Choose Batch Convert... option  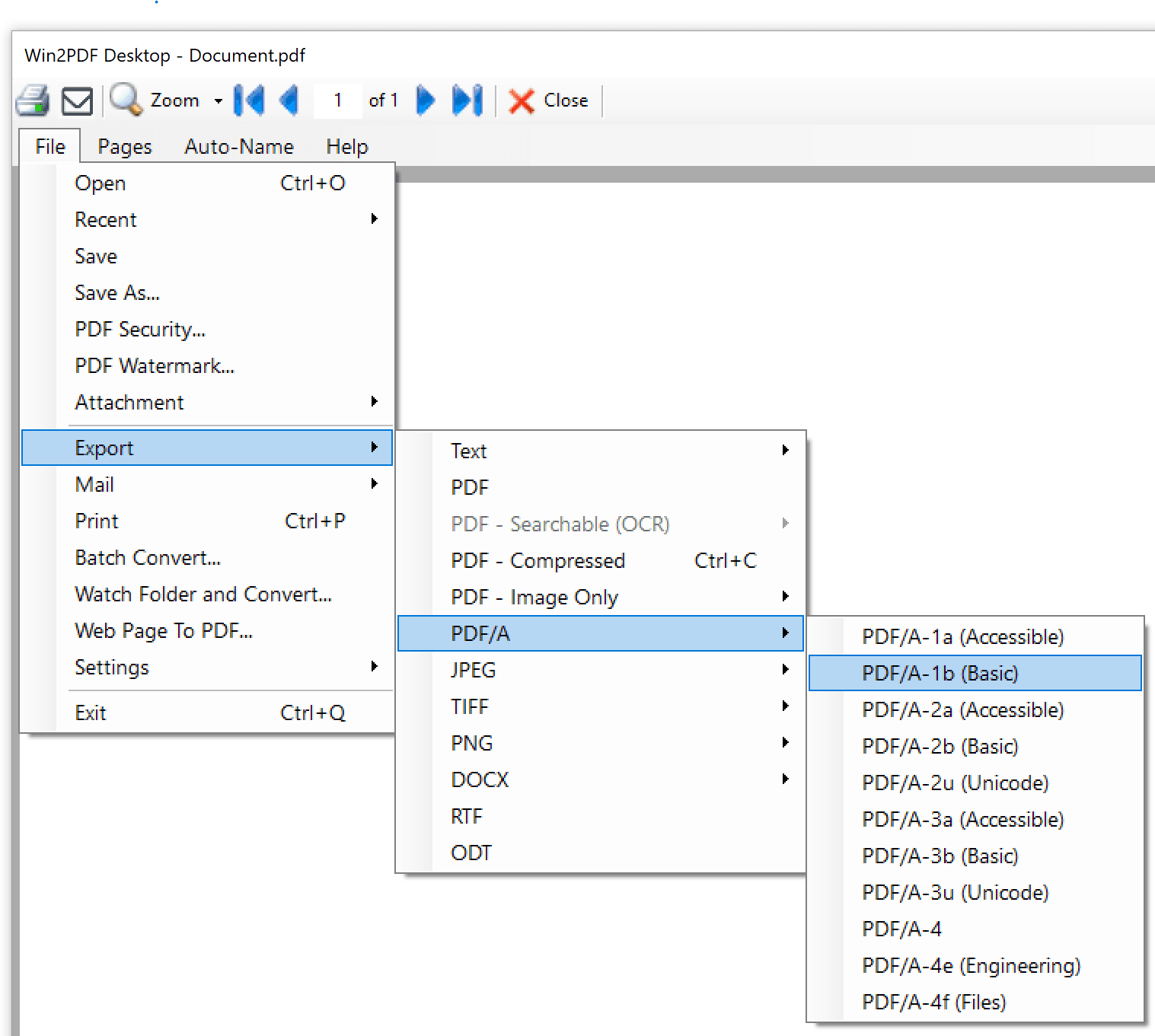tap(207, 557)
